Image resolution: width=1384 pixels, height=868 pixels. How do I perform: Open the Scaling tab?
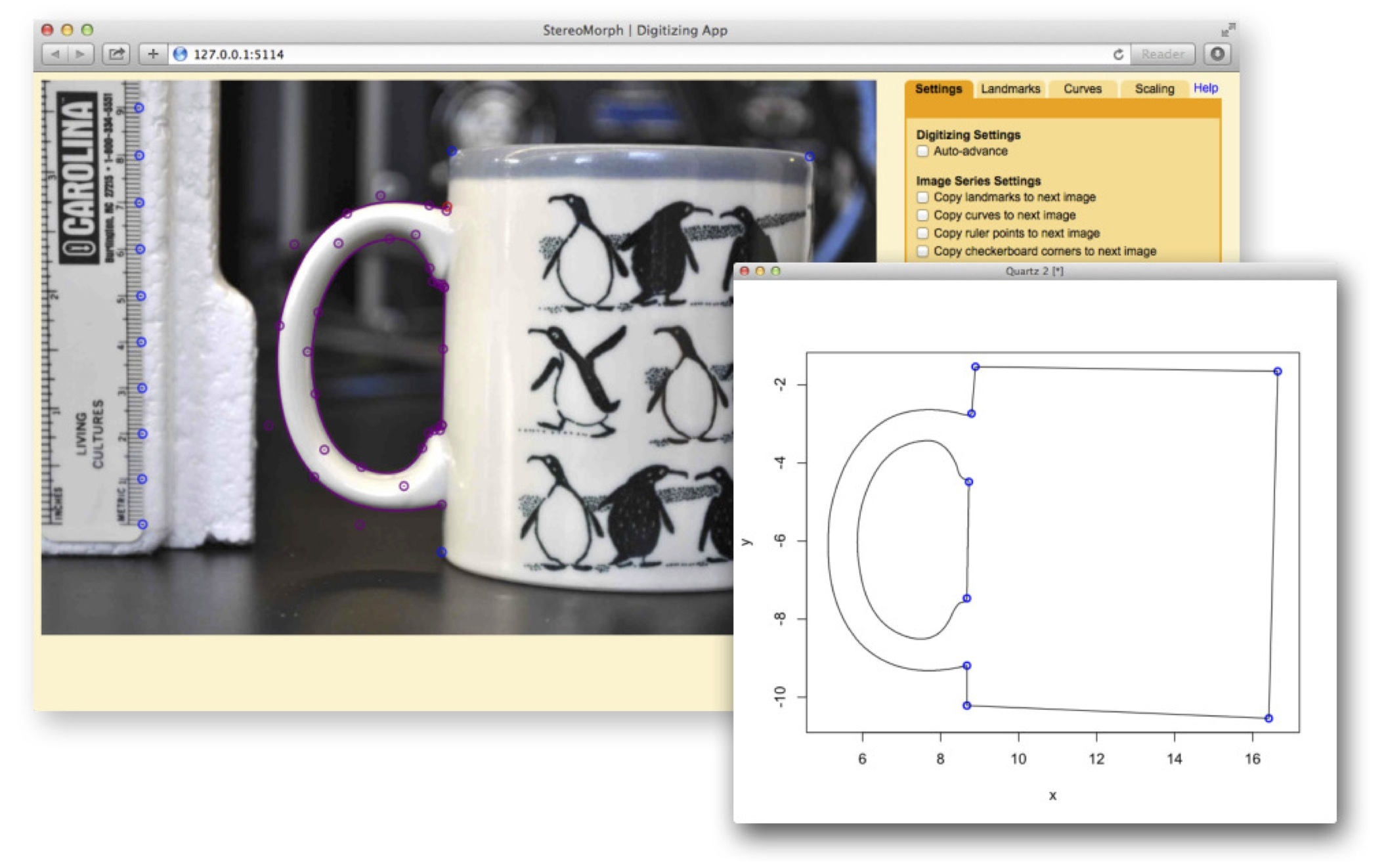(x=1154, y=89)
